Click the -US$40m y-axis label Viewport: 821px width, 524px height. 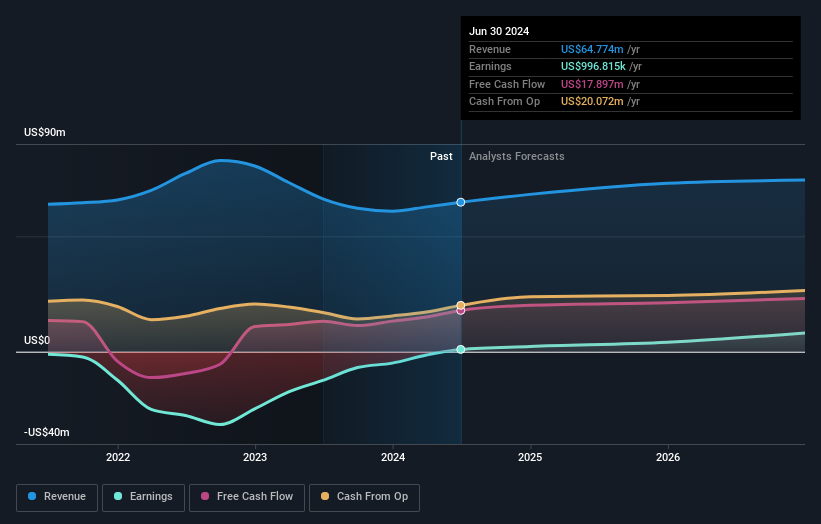(x=47, y=432)
